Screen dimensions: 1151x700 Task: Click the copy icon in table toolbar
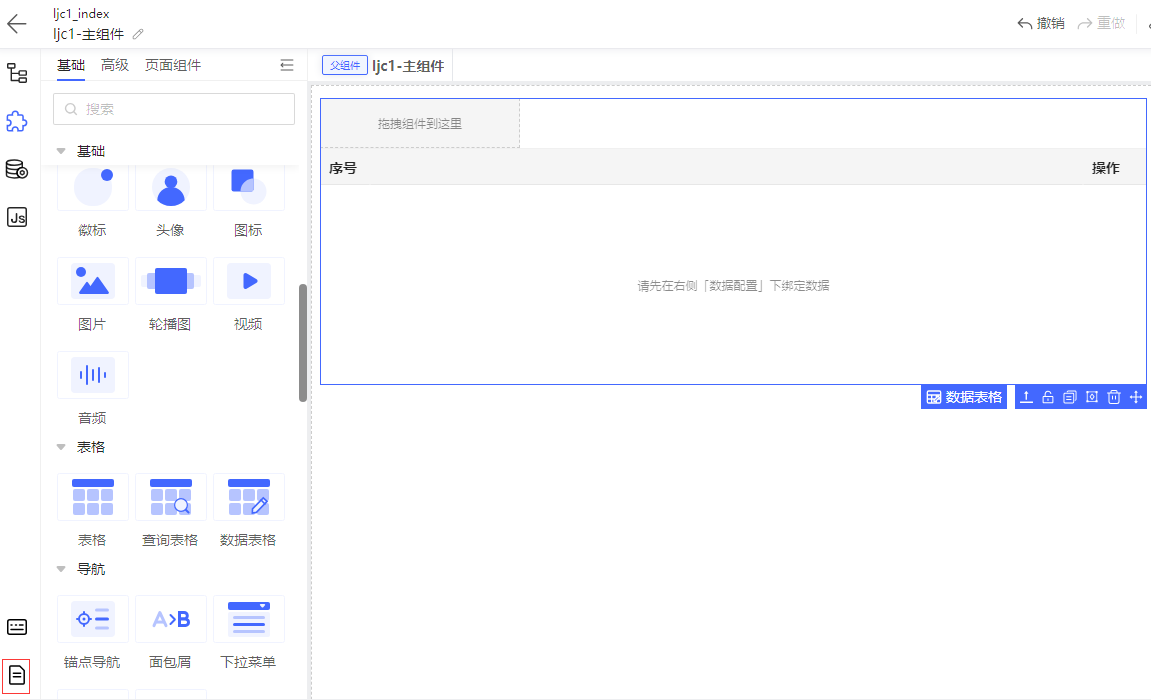point(1070,397)
